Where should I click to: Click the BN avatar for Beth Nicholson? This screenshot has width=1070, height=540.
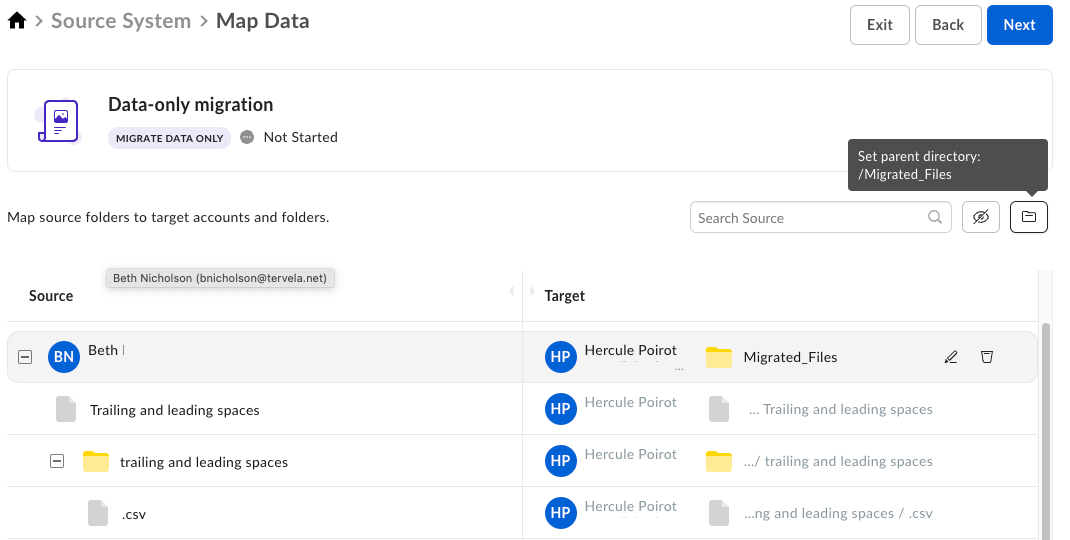64,357
